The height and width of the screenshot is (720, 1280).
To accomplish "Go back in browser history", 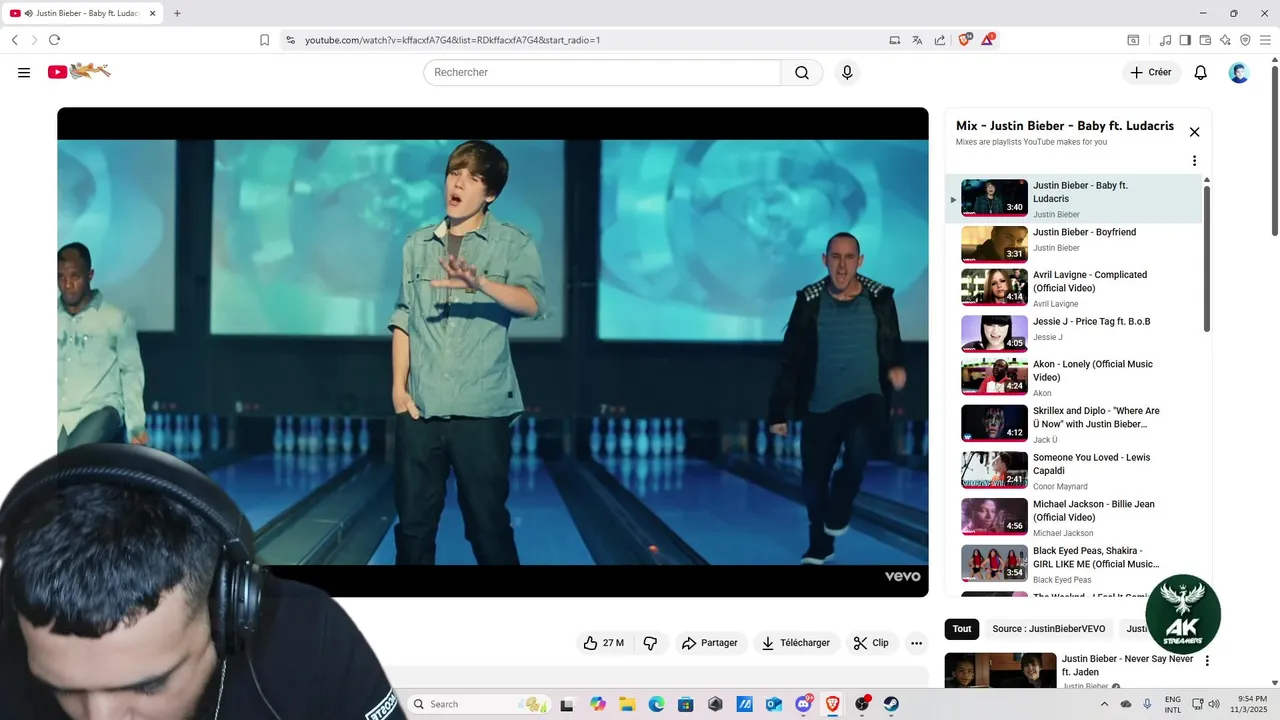I will (14, 40).
